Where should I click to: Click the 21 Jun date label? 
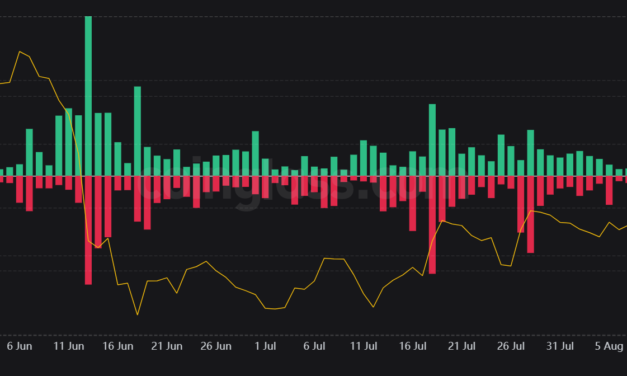click(167, 346)
